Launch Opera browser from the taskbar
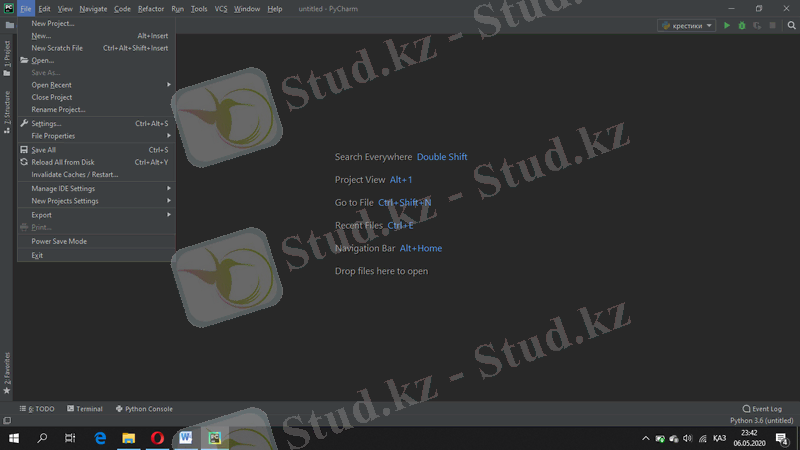This screenshot has height=450, width=800. tap(157, 438)
